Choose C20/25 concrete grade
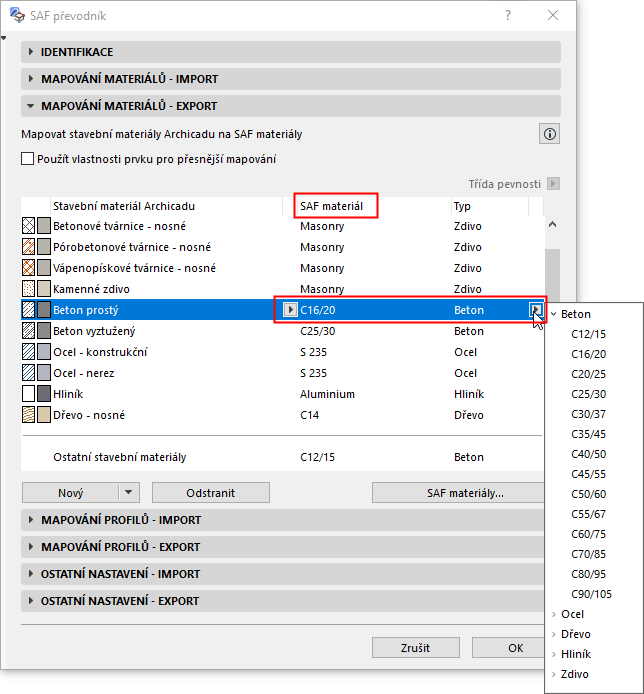 (x=588, y=374)
